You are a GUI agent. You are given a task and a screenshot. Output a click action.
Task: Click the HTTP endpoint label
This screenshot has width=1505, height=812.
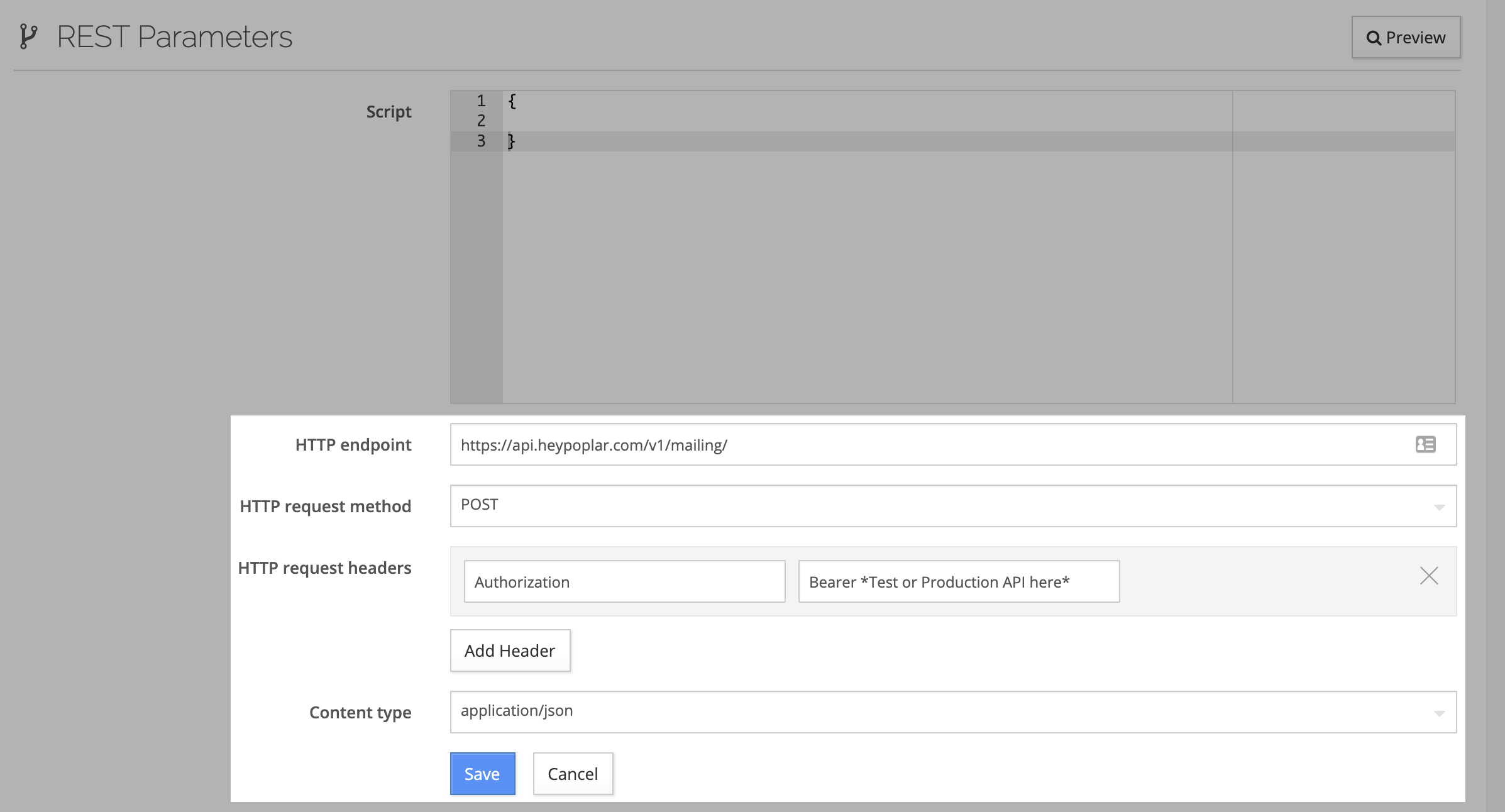[353, 445]
